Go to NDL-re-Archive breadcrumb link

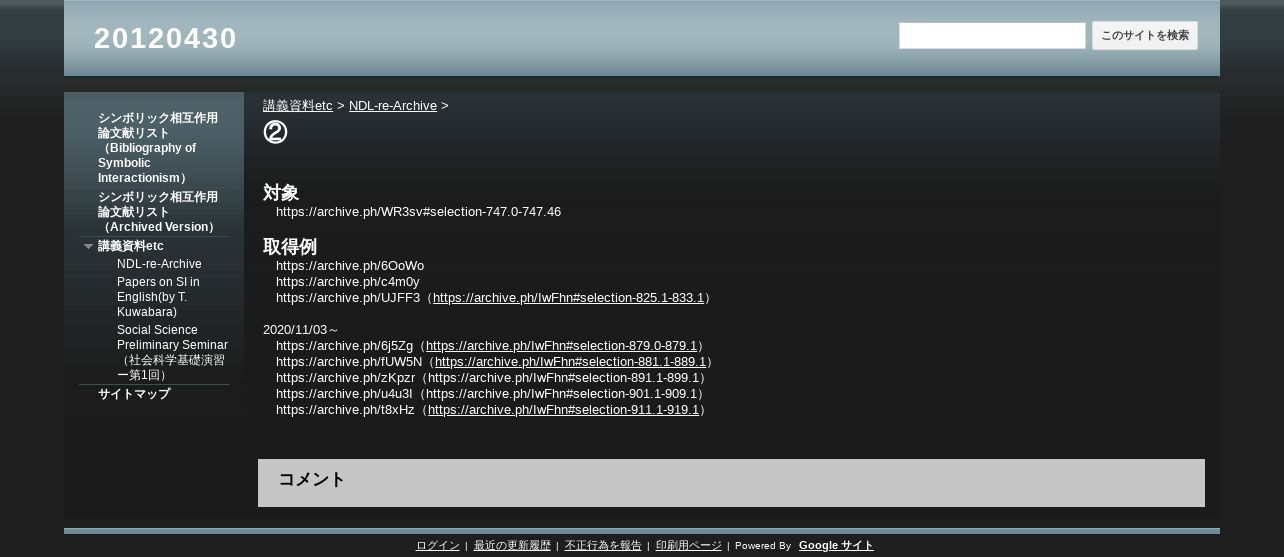(x=393, y=106)
